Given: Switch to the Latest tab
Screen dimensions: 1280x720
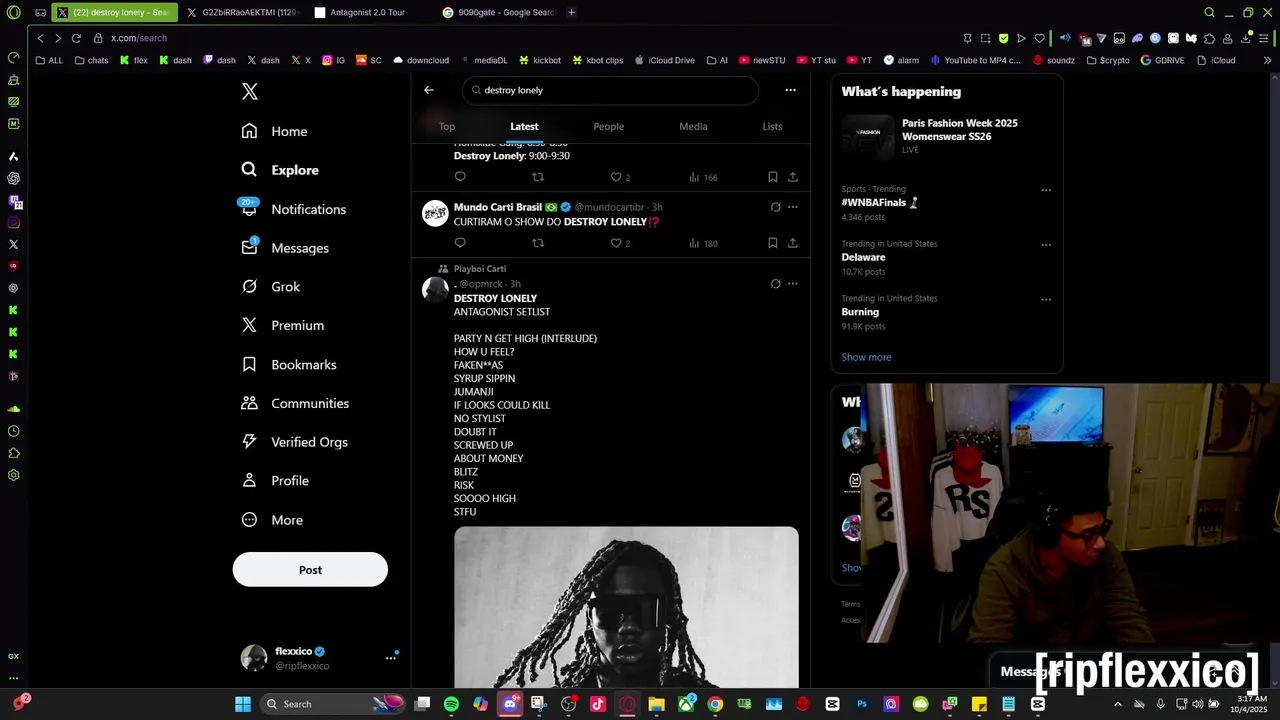Looking at the screenshot, I should [x=524, y=127].
